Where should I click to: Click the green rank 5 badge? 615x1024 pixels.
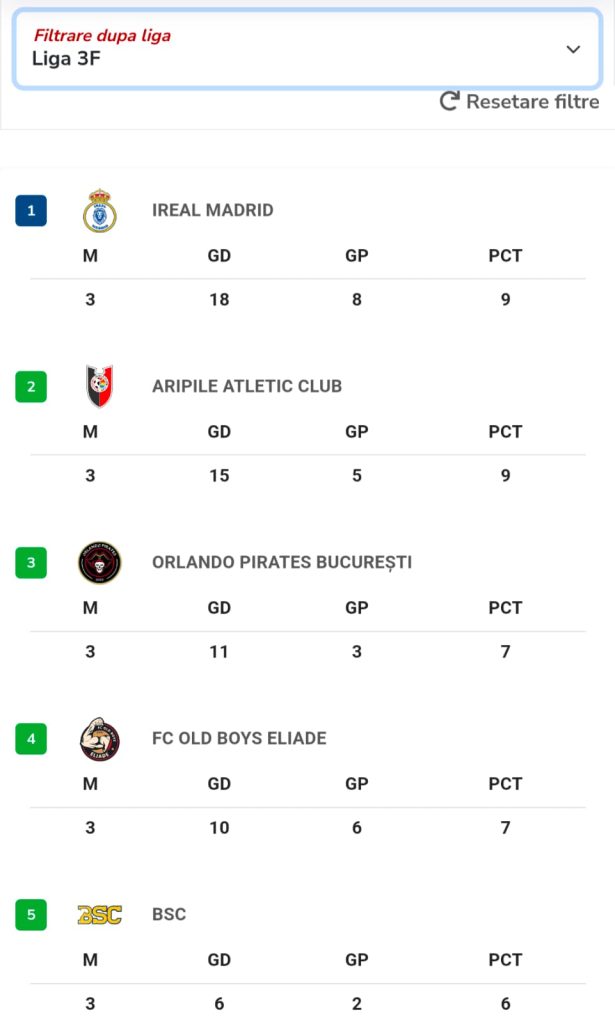pyautogui.click(x=31, y=914)
